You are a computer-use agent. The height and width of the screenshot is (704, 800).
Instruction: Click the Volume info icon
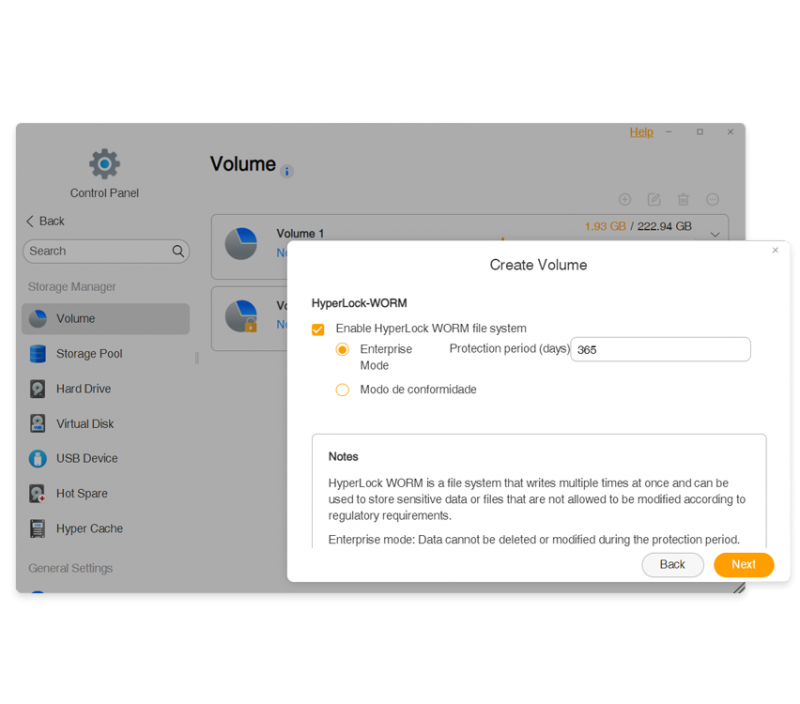tap(287, 172)
